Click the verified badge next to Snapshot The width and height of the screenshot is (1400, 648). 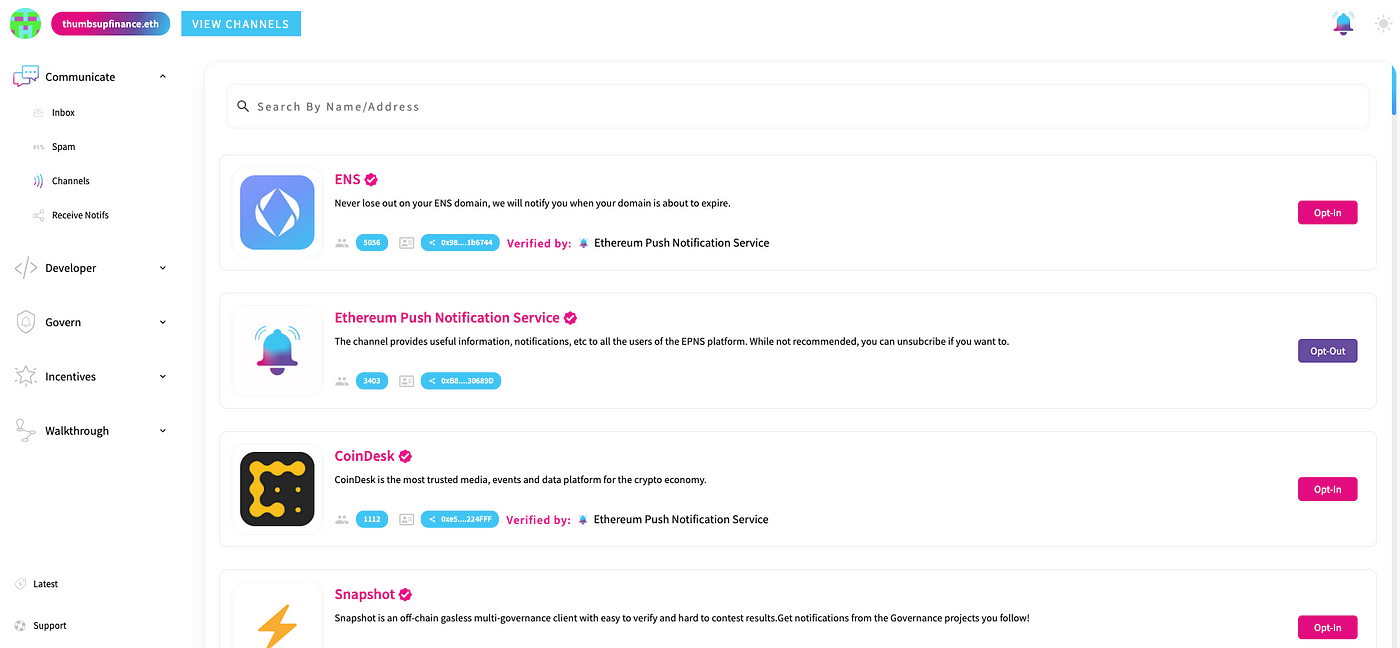click(x=405, y=594)
